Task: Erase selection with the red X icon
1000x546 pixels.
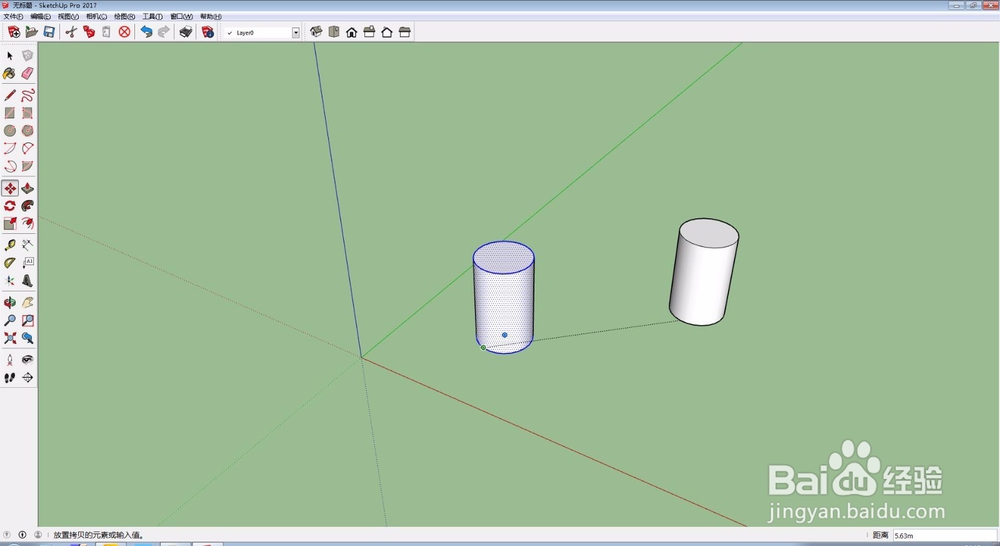Action: (124, 32)
